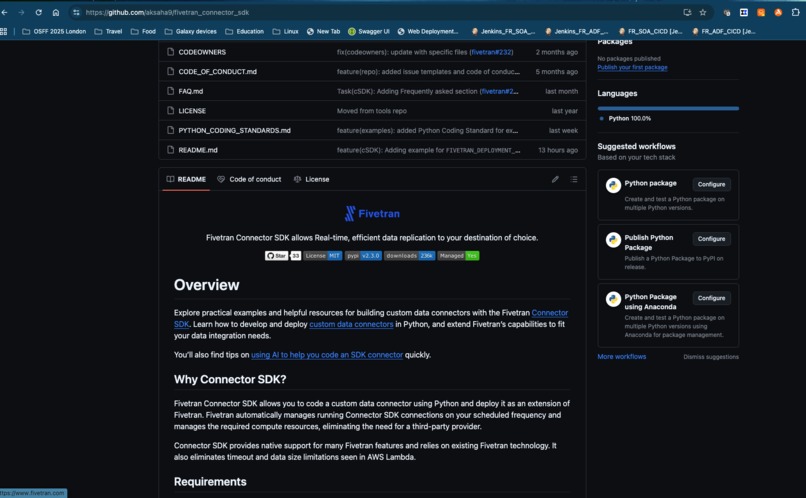The image size is (806, 498).
Task: Edit the README with the pencil icon
Action: [555, 179]
